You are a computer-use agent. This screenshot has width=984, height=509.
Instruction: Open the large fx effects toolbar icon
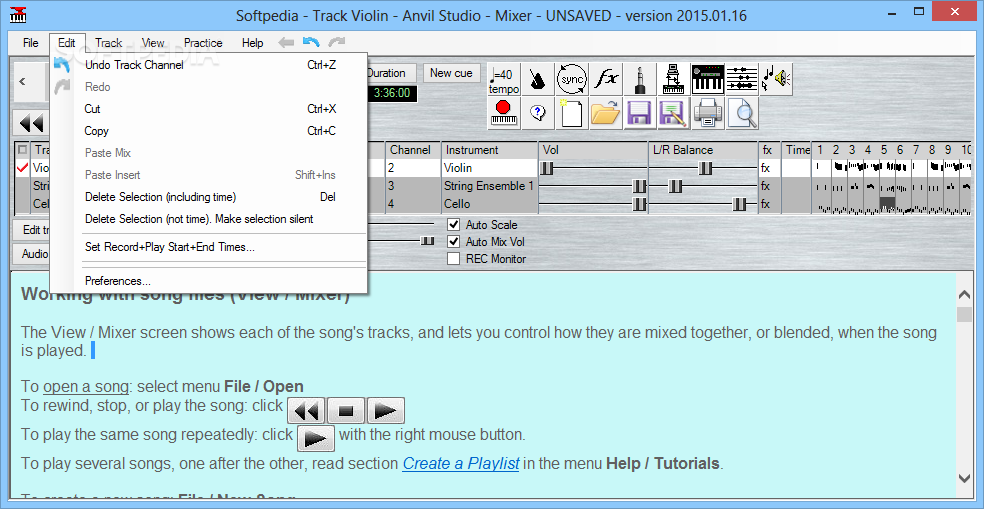click(606, 80)
